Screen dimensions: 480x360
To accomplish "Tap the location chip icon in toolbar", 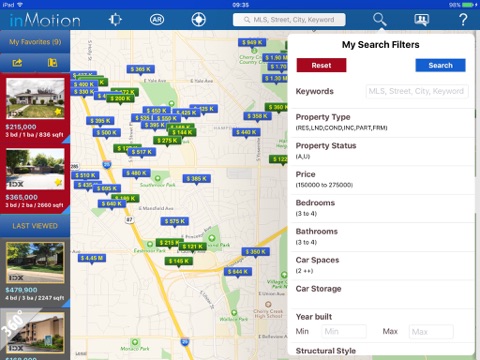I will 115,20.
